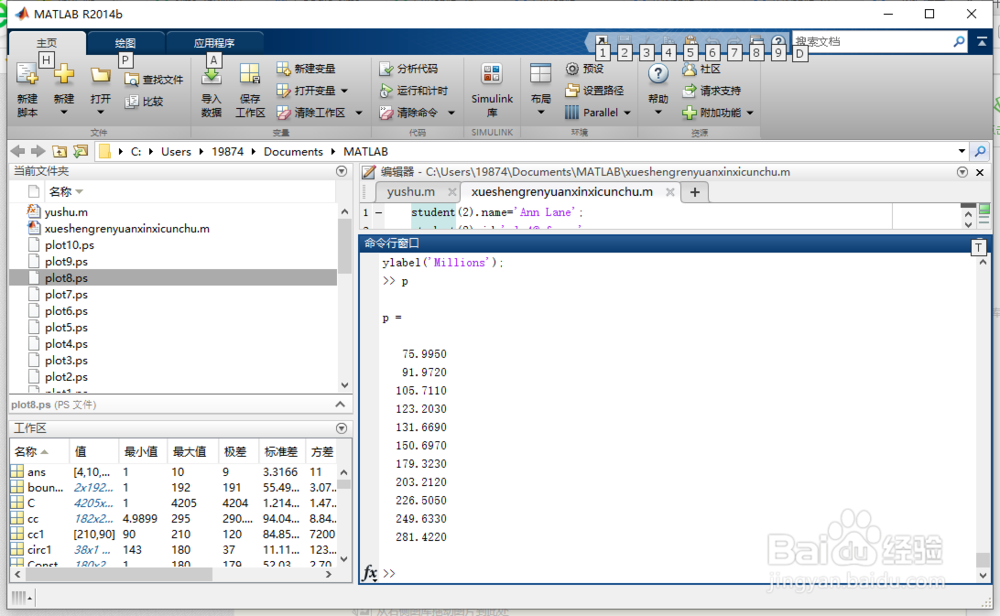Switch to the yushu.m editor tab

coord(410,191)
